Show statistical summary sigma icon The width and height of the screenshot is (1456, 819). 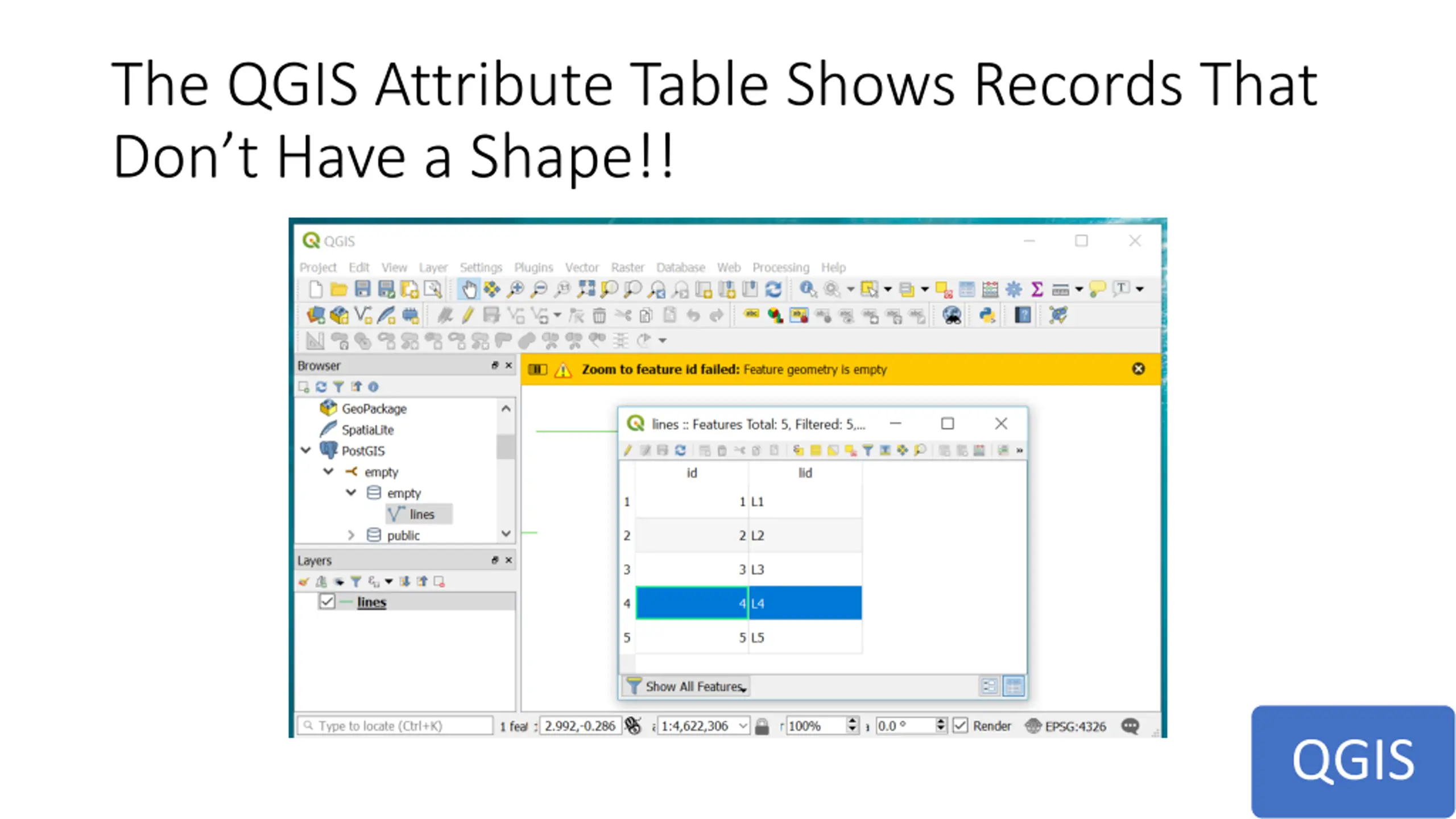tap(1037, 289)
